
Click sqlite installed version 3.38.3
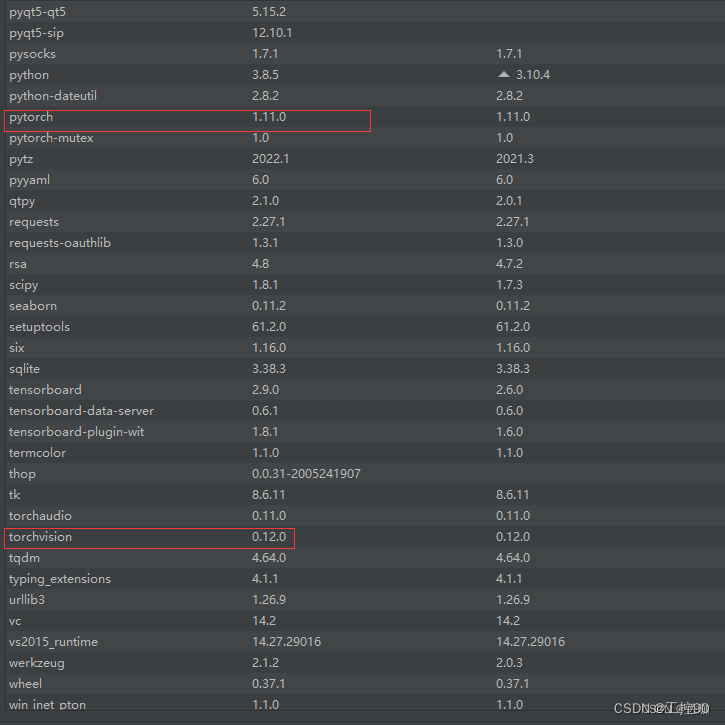[x=269, y=369]
